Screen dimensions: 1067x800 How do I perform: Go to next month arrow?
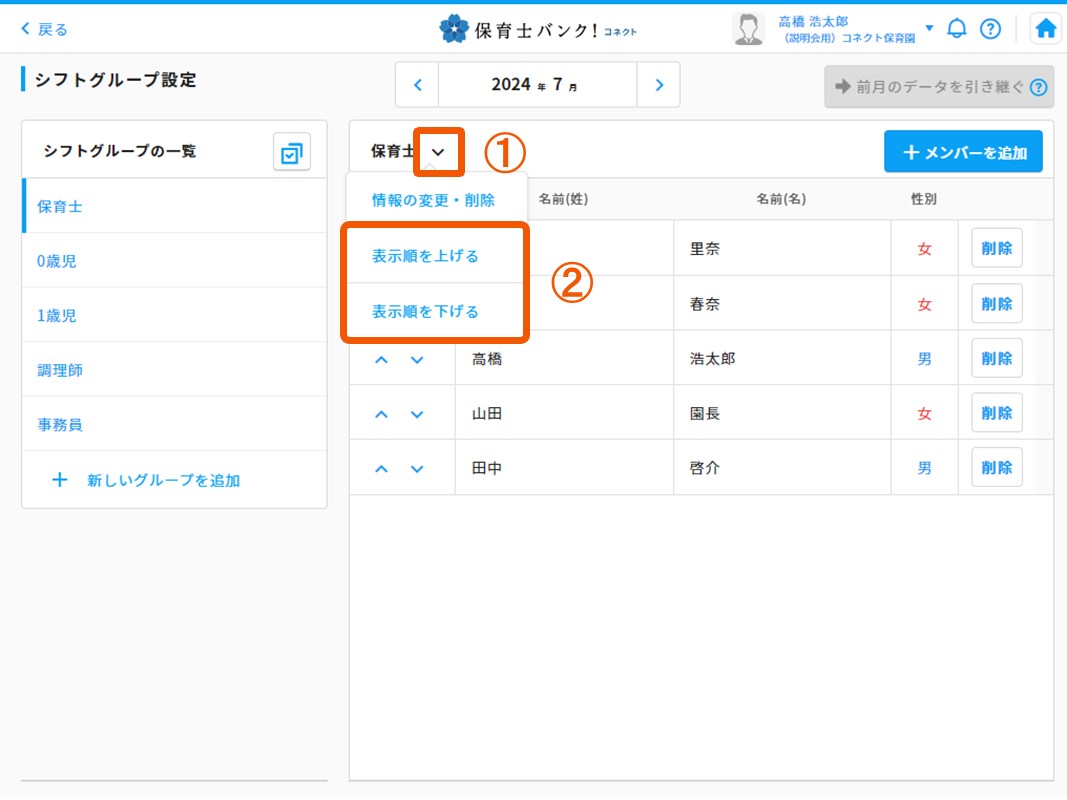tap(658, 85)
